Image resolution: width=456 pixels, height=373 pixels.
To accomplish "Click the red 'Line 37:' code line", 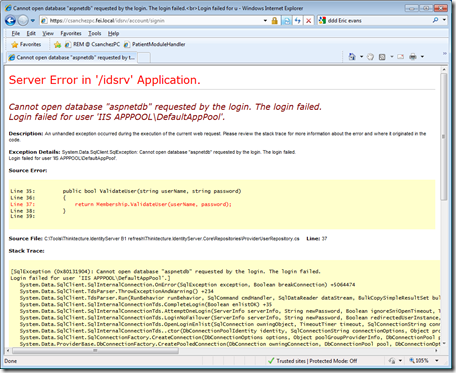I will pyautogui.click(x=121, y=204).
